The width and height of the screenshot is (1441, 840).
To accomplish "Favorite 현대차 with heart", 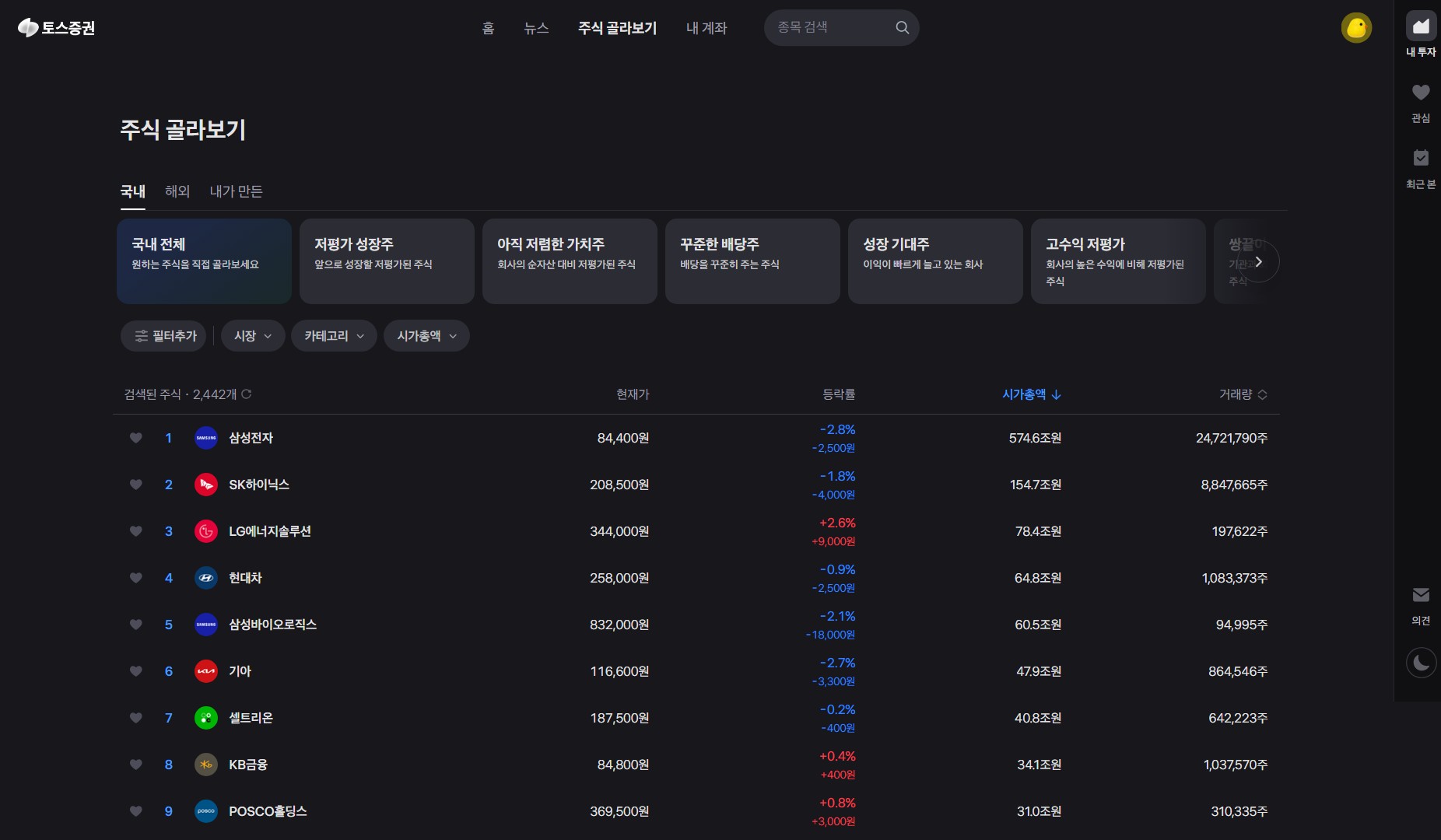I will pos(136,578).
